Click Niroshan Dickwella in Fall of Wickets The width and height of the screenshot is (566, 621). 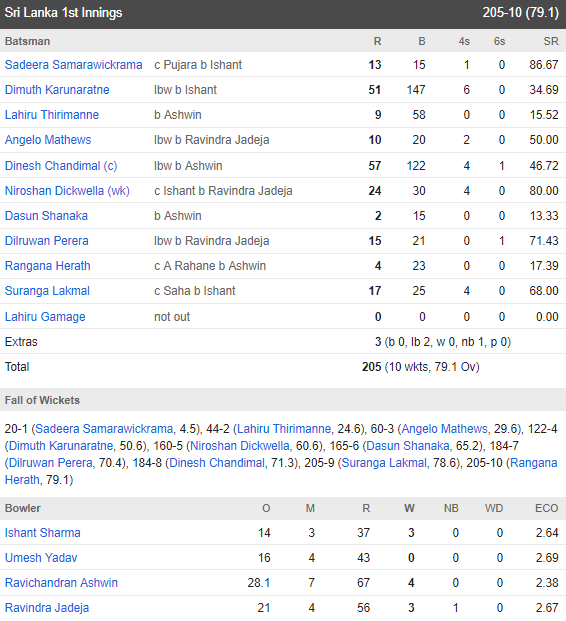(240, 446)
